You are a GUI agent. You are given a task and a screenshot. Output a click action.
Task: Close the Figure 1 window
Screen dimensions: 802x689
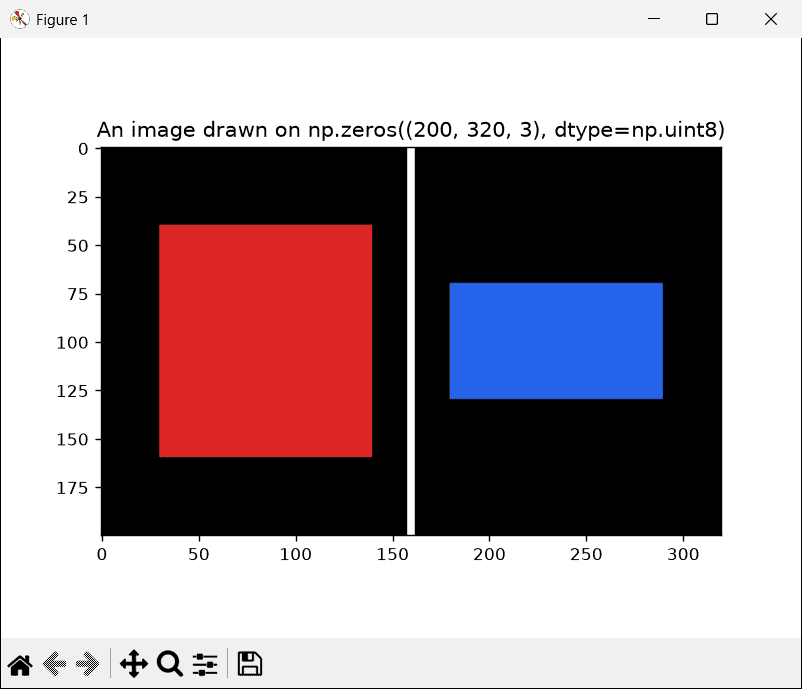[x=771, y=19]
